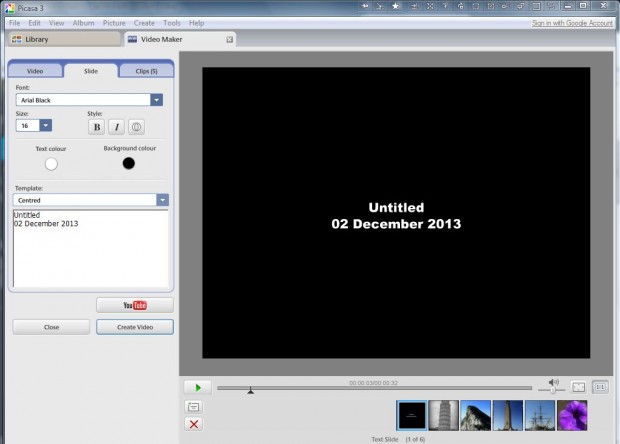Open the Font dropdown list
The width and height of the screenshot is (620, 444).
coord(156,100)
